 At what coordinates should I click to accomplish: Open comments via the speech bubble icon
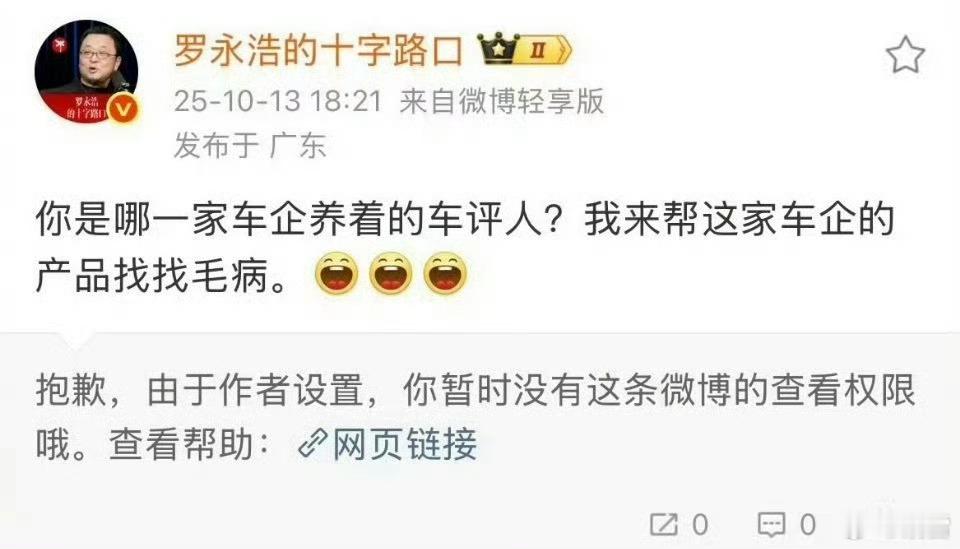coord(771,525)
